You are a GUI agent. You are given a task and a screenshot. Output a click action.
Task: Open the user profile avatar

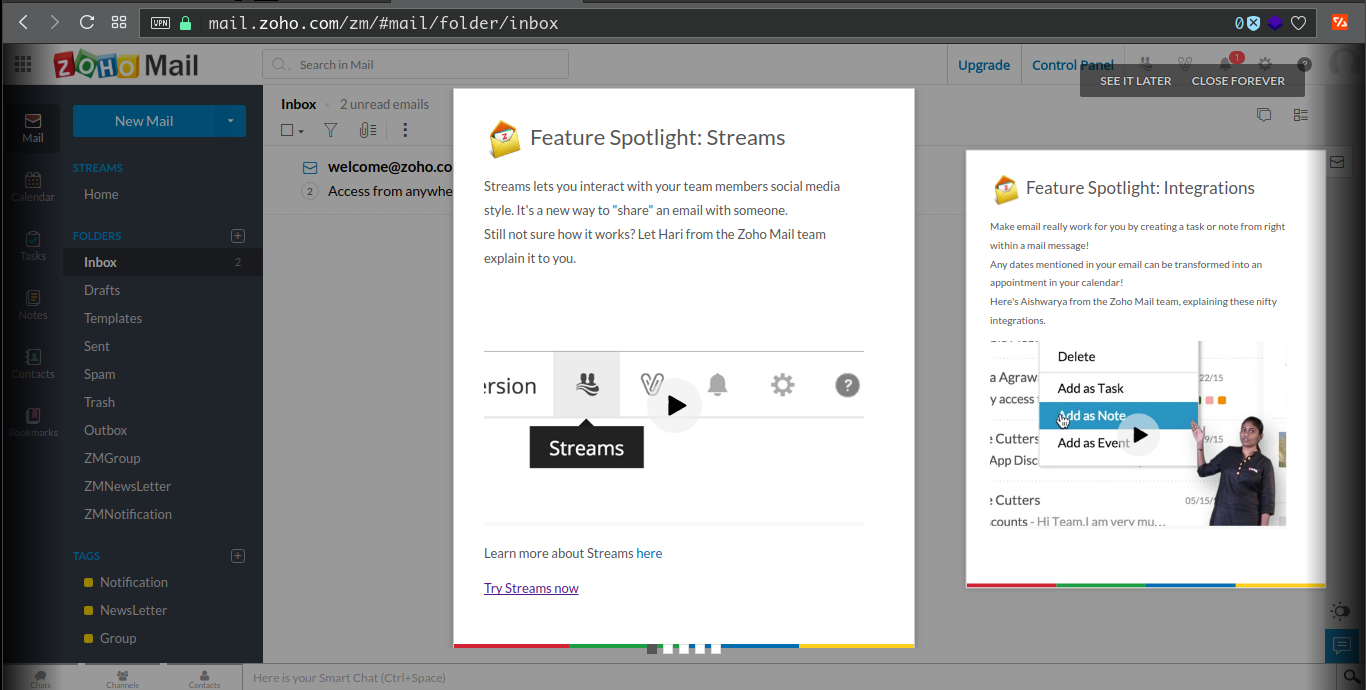click(x=1345, y=64)
